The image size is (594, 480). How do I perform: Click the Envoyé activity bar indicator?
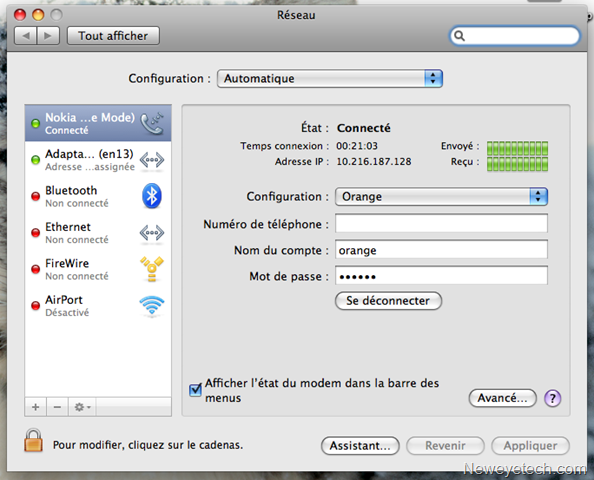click(x=517, y=148)
